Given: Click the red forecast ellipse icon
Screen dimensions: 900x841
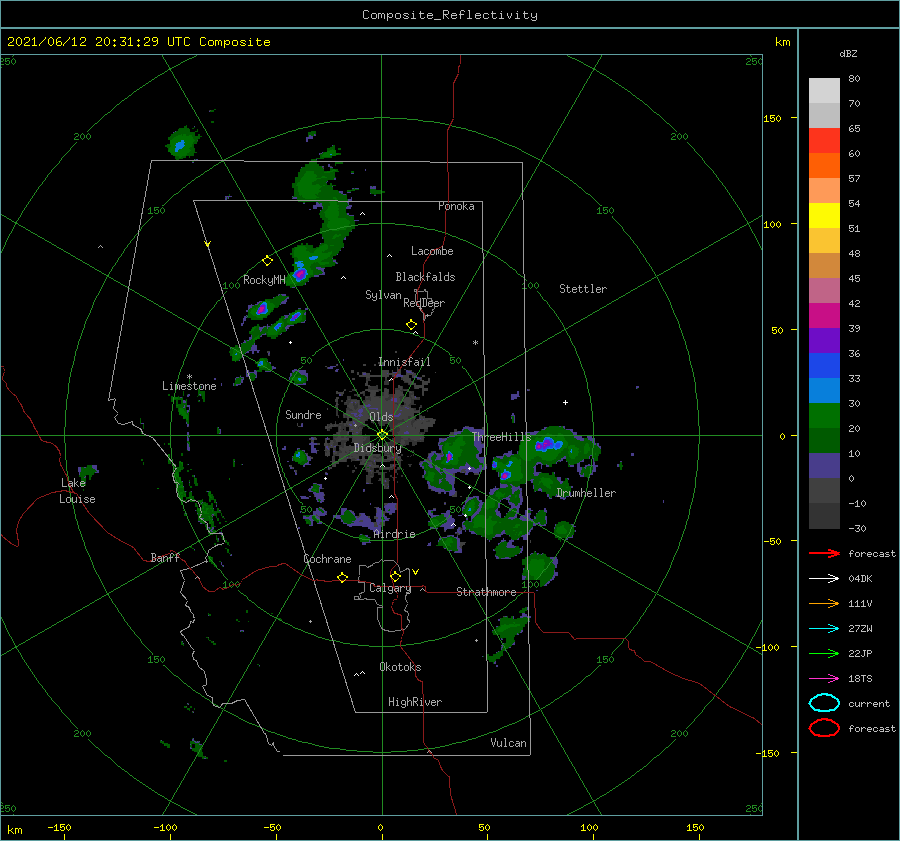Looking at the screenshot, I should tap(824, 728).
